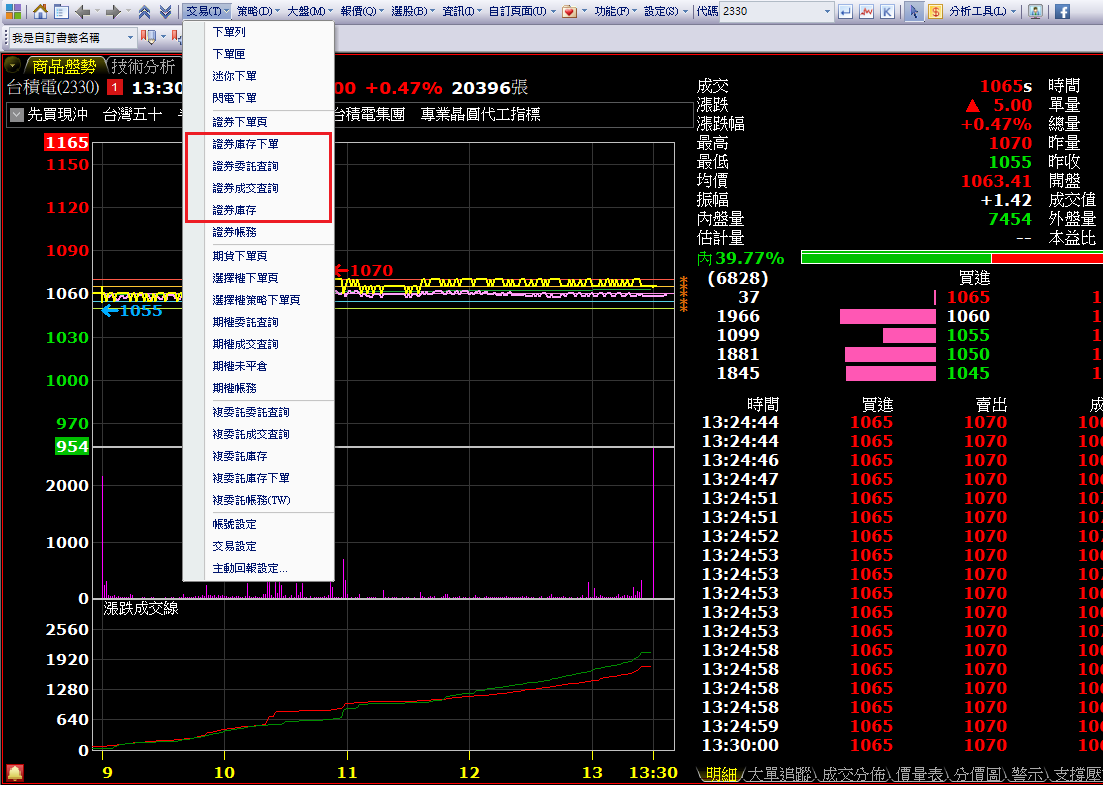This screenshot has height=785, width=1103.
Task: Click the dollar sign order icon
Action: point(935,11)
